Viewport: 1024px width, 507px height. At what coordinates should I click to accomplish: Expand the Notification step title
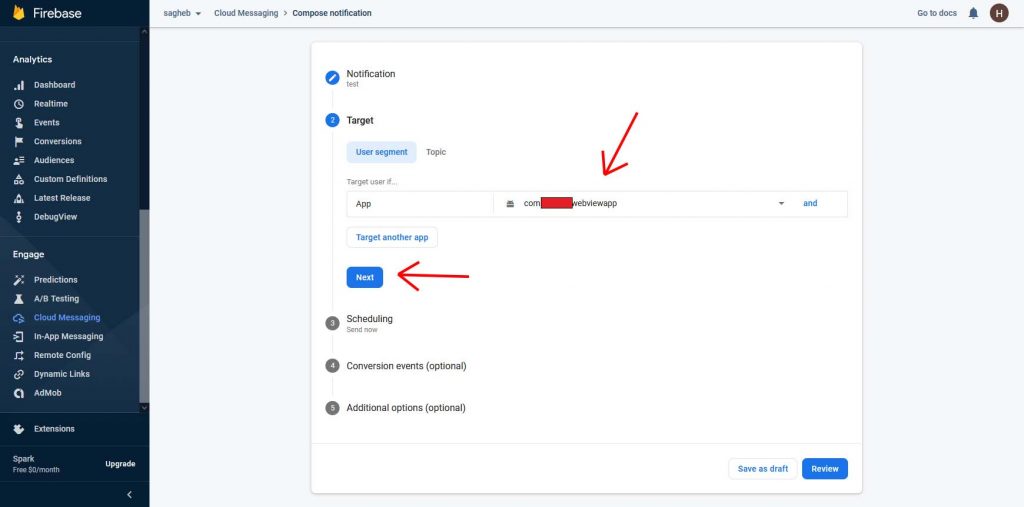371,74
